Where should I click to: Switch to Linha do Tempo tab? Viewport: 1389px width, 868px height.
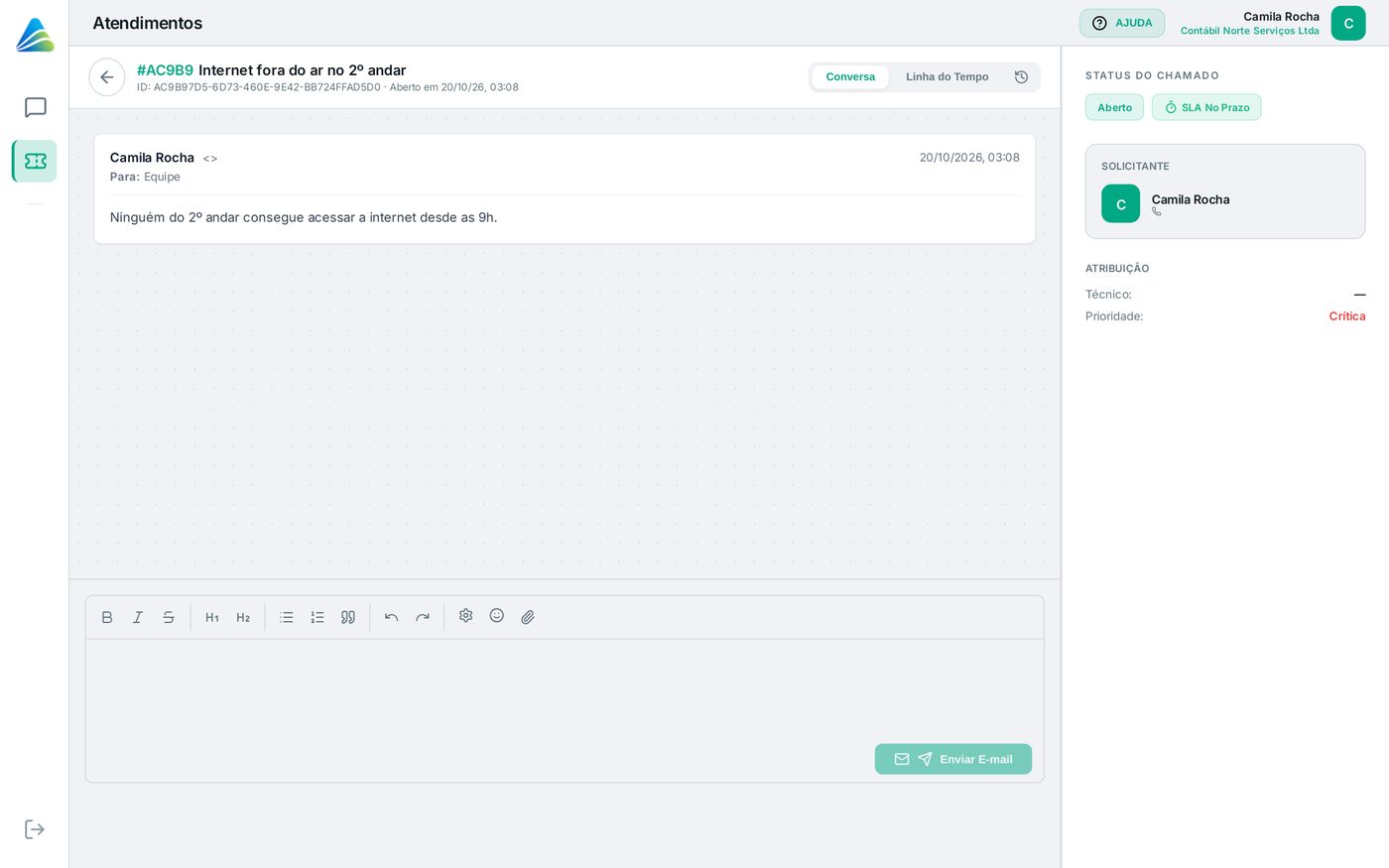pyautogui.click(x=947, y=77)
